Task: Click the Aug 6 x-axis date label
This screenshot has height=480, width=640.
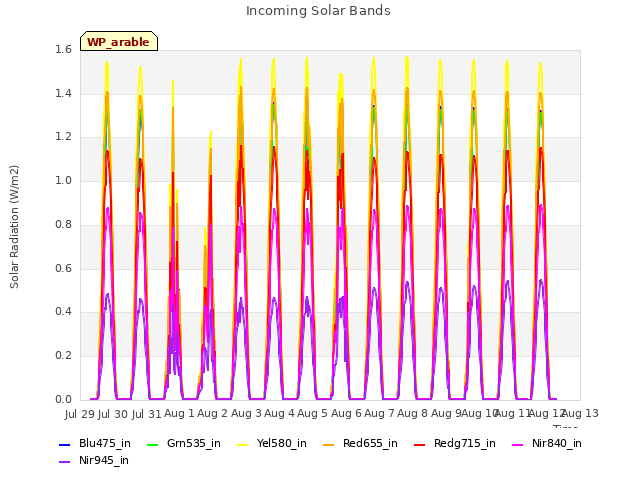Action: (x=346, y=413)
